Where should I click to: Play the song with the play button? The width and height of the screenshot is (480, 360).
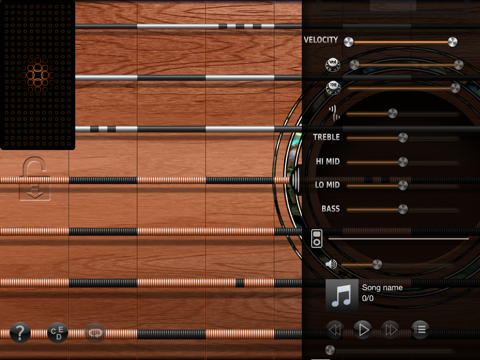pos(363,329)
